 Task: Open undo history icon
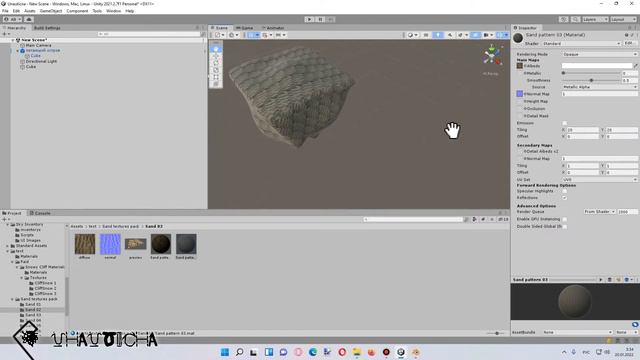[563, 19]
